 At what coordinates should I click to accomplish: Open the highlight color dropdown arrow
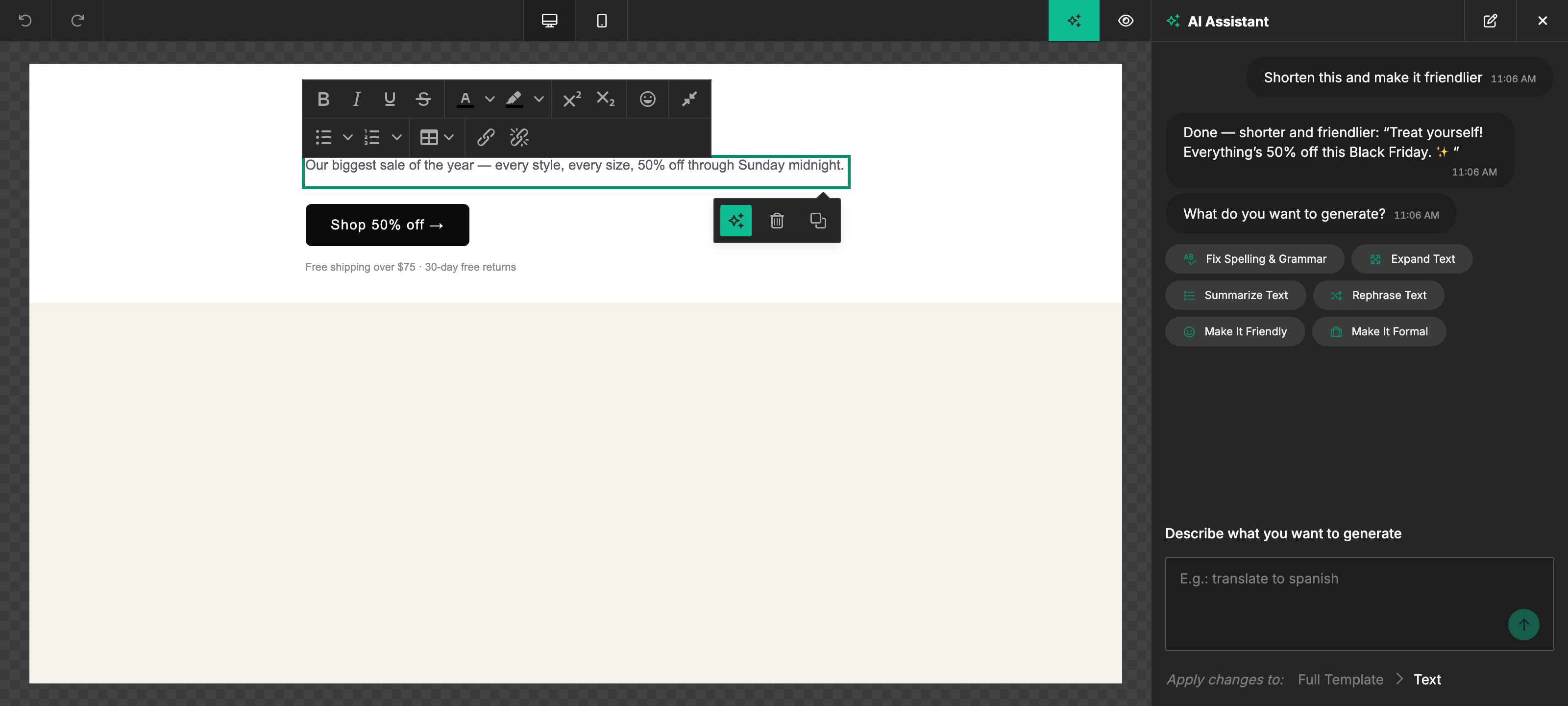tap(539, 99)
